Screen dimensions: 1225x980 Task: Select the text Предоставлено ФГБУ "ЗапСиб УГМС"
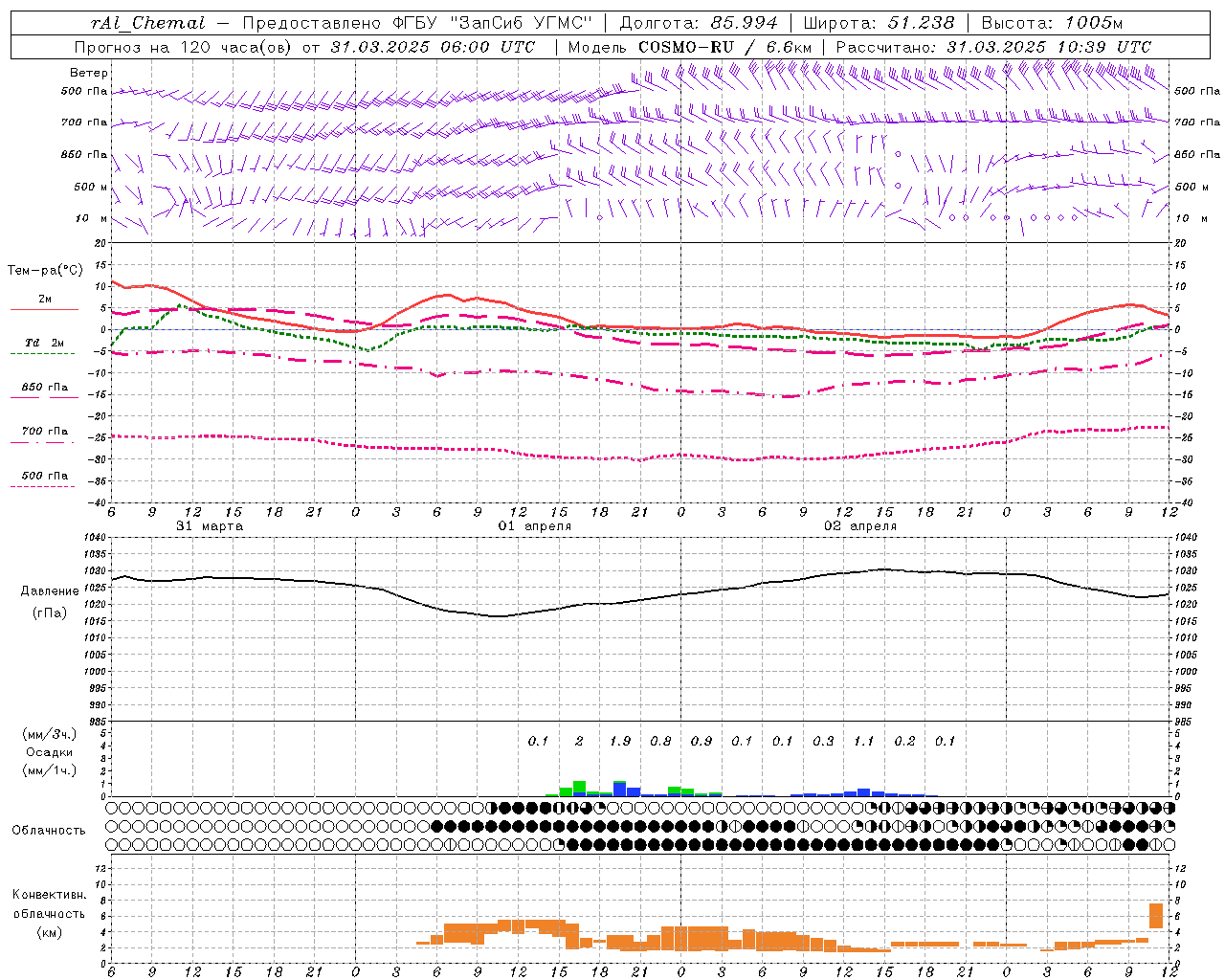pos(418,23)
